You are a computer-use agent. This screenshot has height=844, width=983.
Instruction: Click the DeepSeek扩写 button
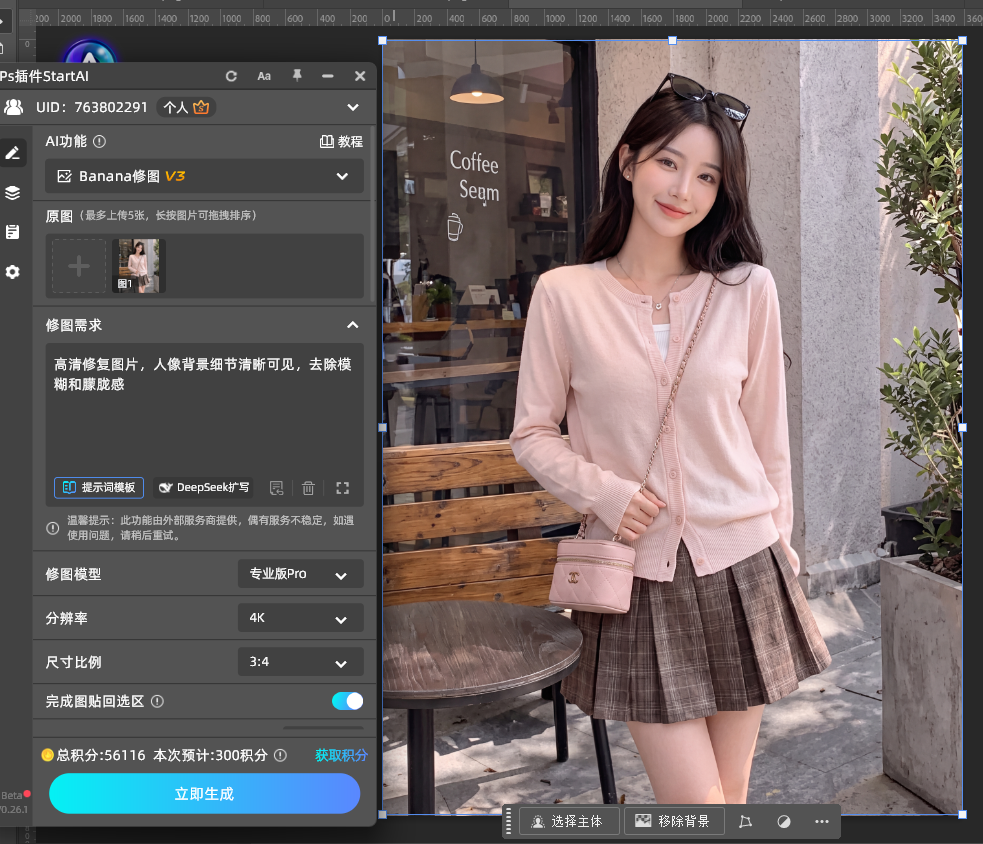(x=204, y=487)
